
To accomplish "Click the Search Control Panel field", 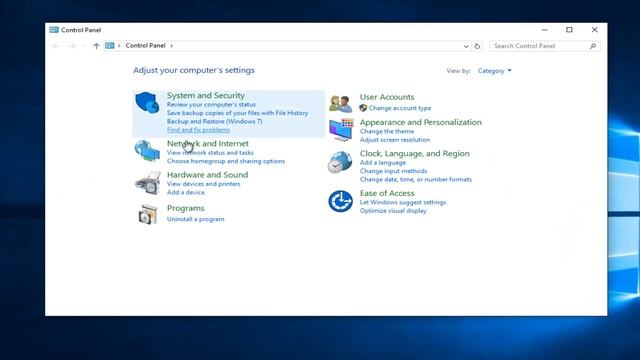I will pyautogui.click(x=545, y=46).
